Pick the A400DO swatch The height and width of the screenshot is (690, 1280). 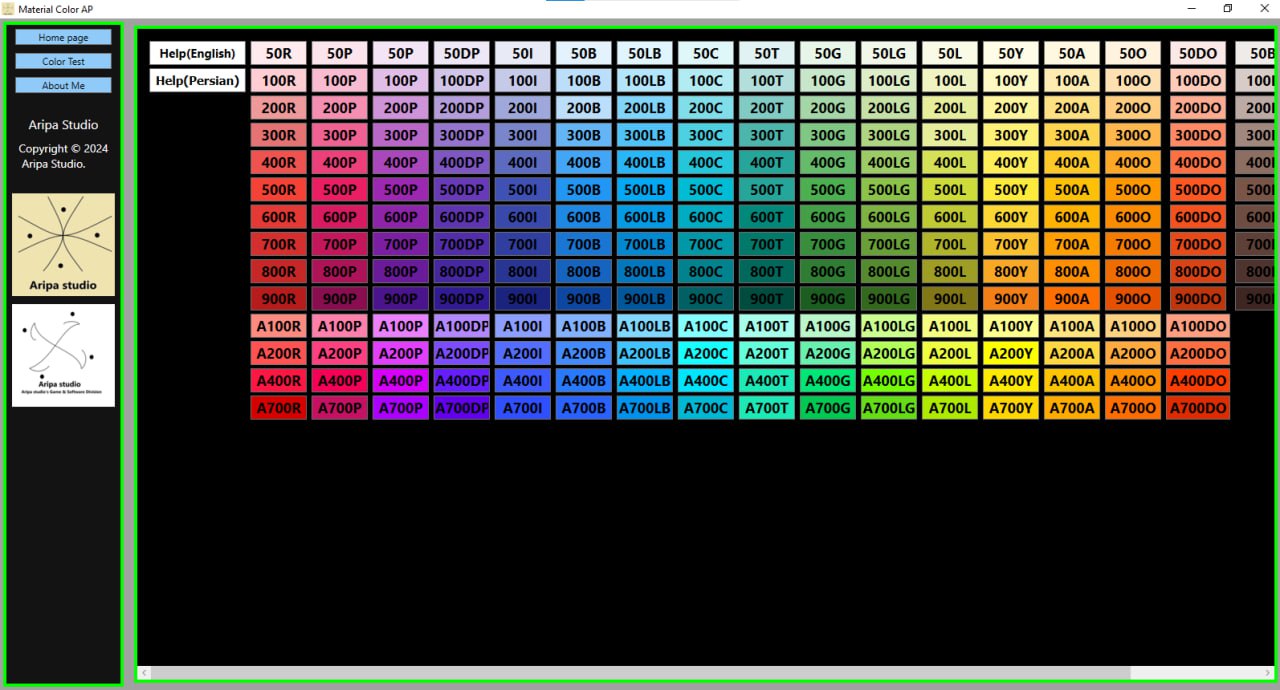1198,380
